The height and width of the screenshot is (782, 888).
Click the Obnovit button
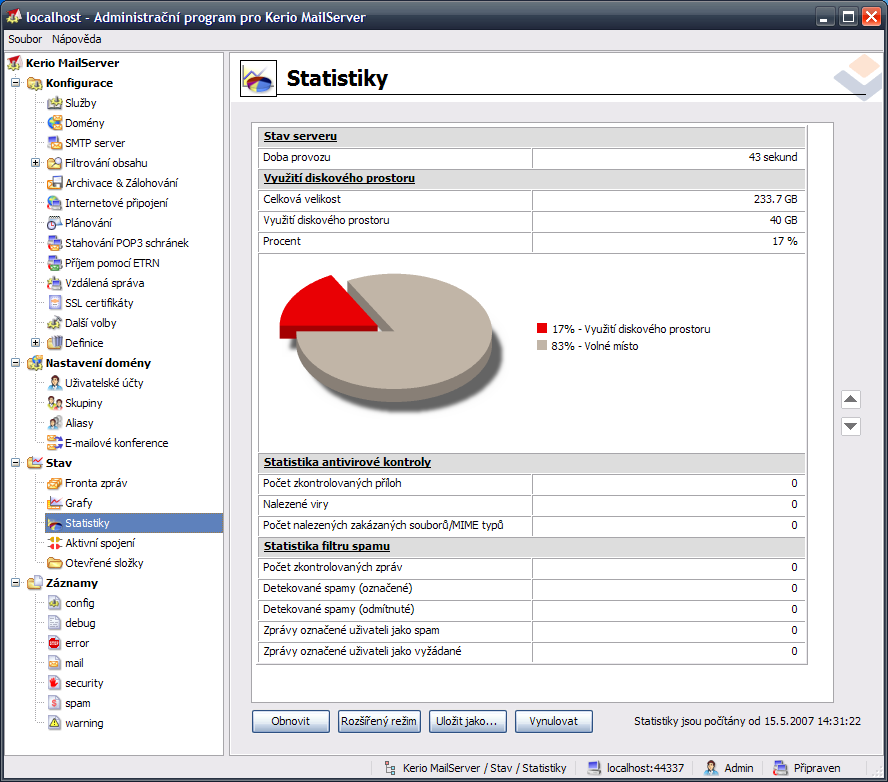(x=291, y=721)
